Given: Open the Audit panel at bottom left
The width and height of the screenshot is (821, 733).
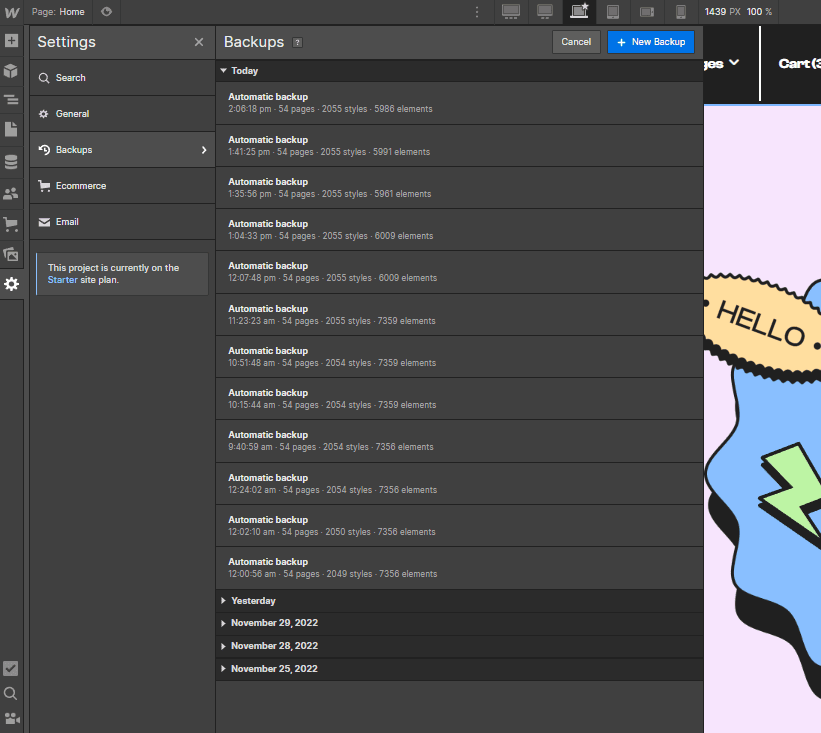Looking at the screenshot, I should [x=12, y=668].
